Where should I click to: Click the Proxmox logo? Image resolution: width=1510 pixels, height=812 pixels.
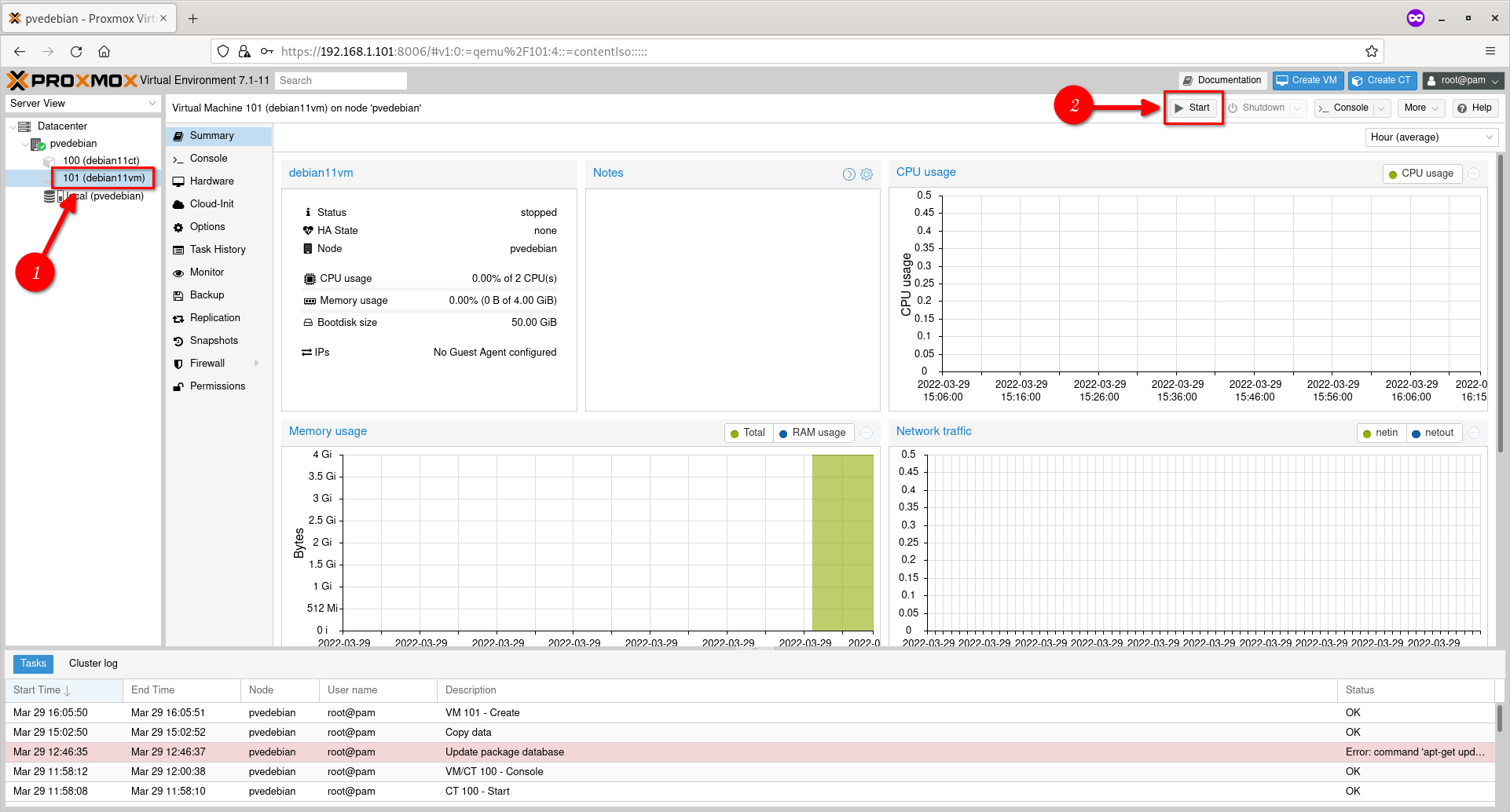pos(71,80)
